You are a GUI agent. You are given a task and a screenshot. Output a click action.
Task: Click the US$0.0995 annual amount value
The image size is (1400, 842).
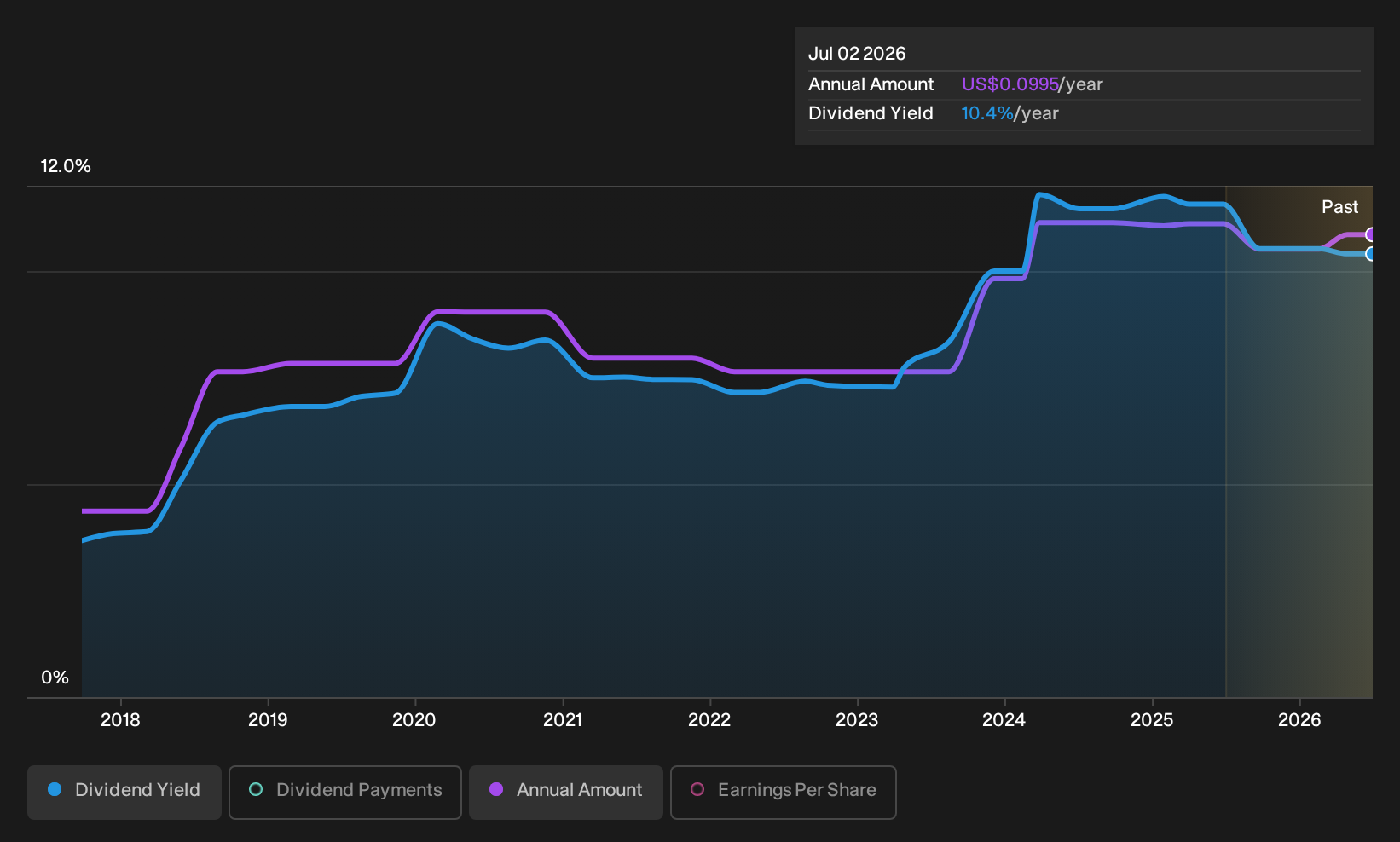(x=1010, y=84)
